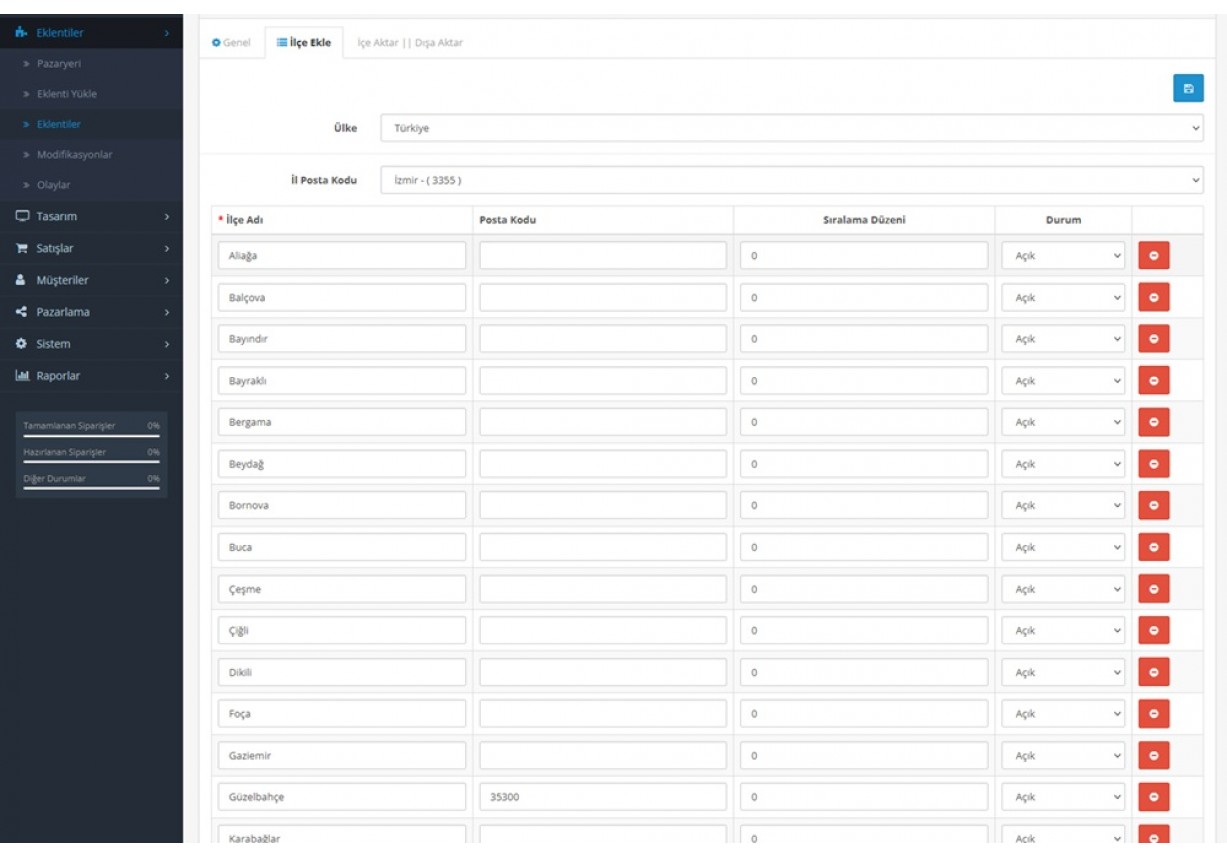The width and height of the screenshot is (1227, 857).
Task: Open the Durum dropdown for Aliağa row
Action: pyautogui.click(x=1064, y=254)
